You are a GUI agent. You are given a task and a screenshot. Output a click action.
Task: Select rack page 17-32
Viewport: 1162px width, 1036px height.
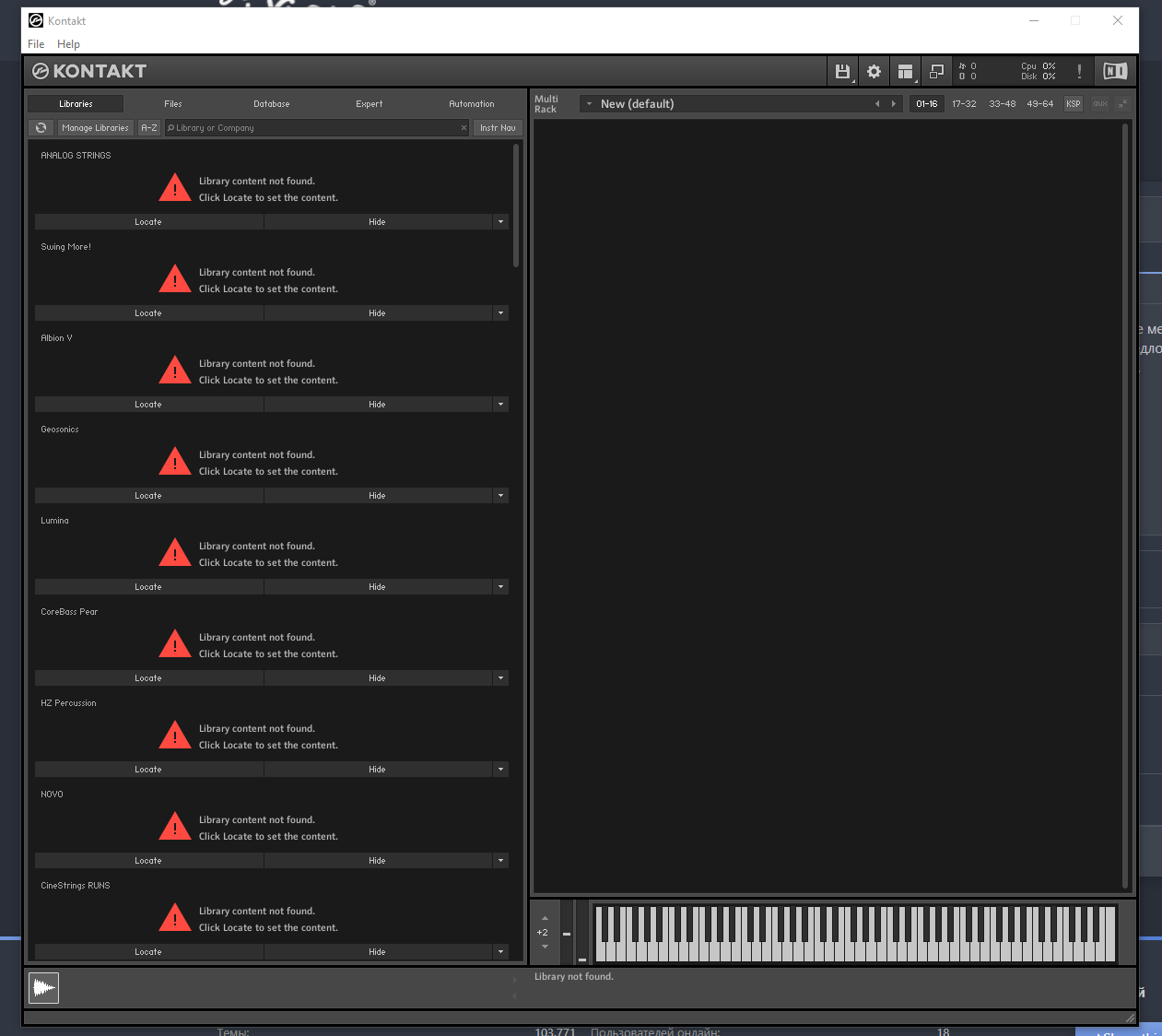[964, 104]
